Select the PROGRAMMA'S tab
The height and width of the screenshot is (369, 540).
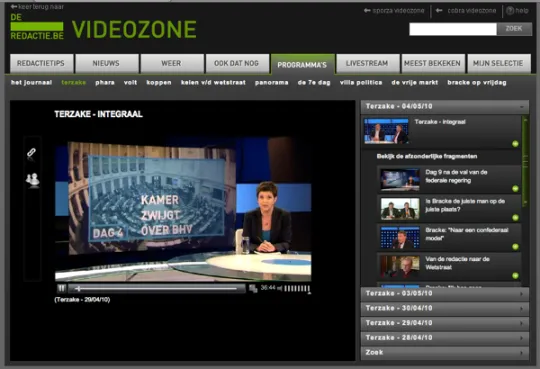303,64
